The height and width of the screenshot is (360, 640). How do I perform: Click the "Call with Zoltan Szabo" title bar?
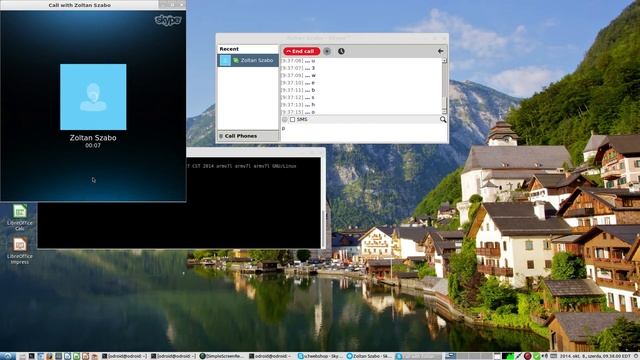tap(80, 5)
